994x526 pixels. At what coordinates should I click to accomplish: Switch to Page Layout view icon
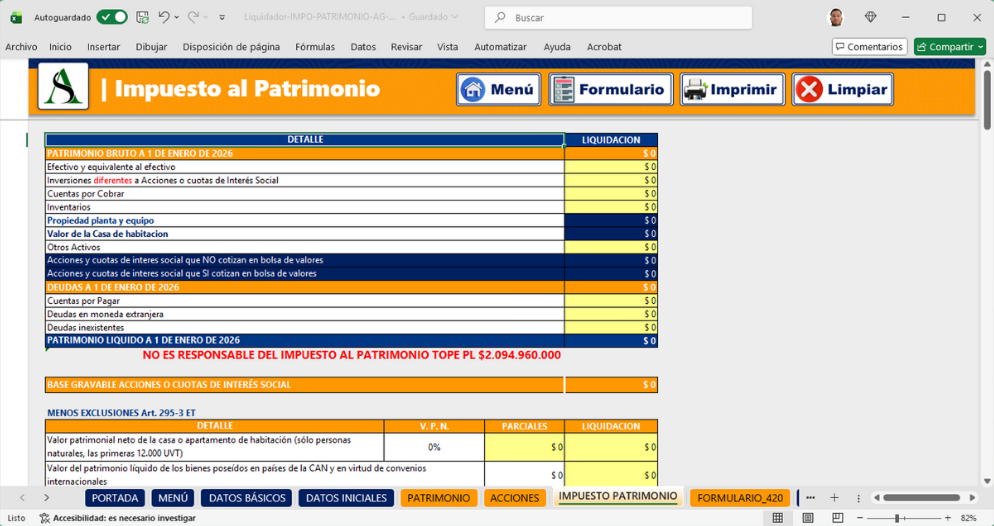coord(808,518)
